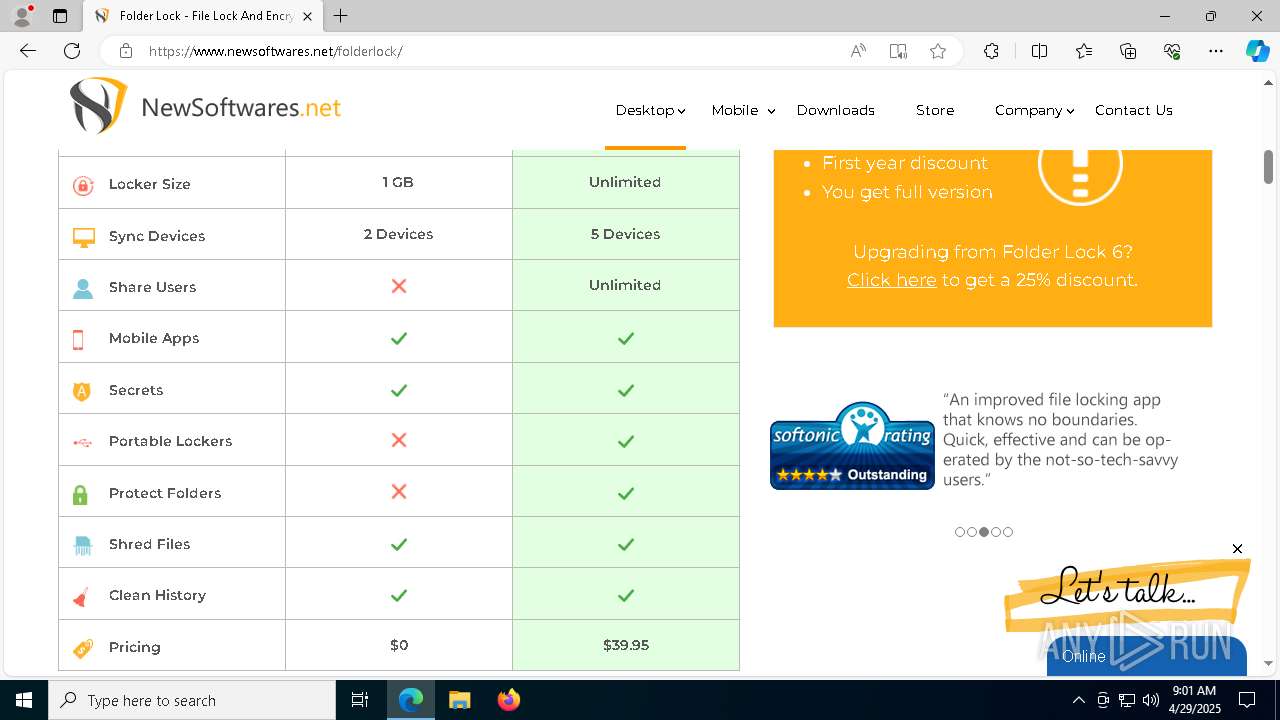Open Windows Start menu
1280x720 pixels.
[24, 700]
